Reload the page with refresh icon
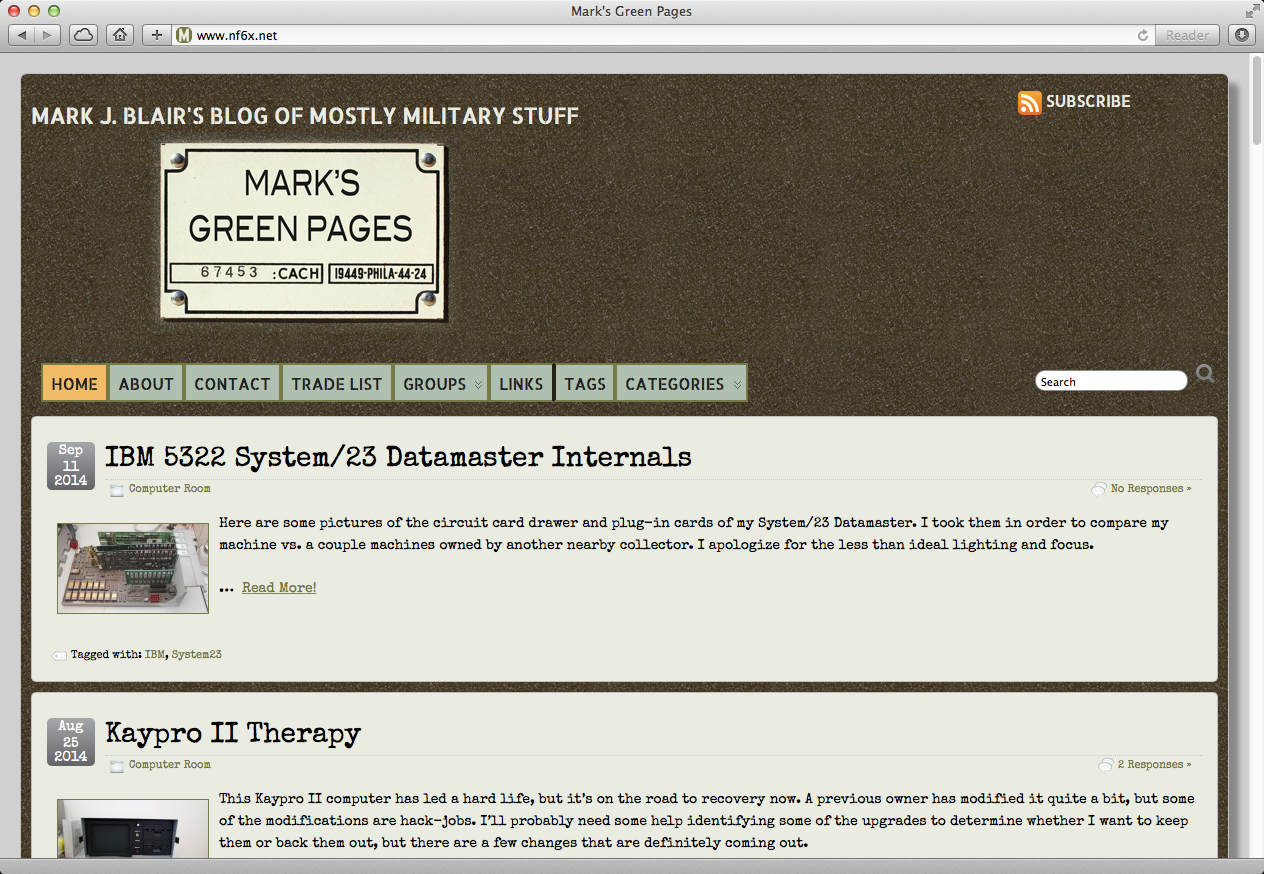The height and width of the screenshot is (874, 1264). [1143, 35]
